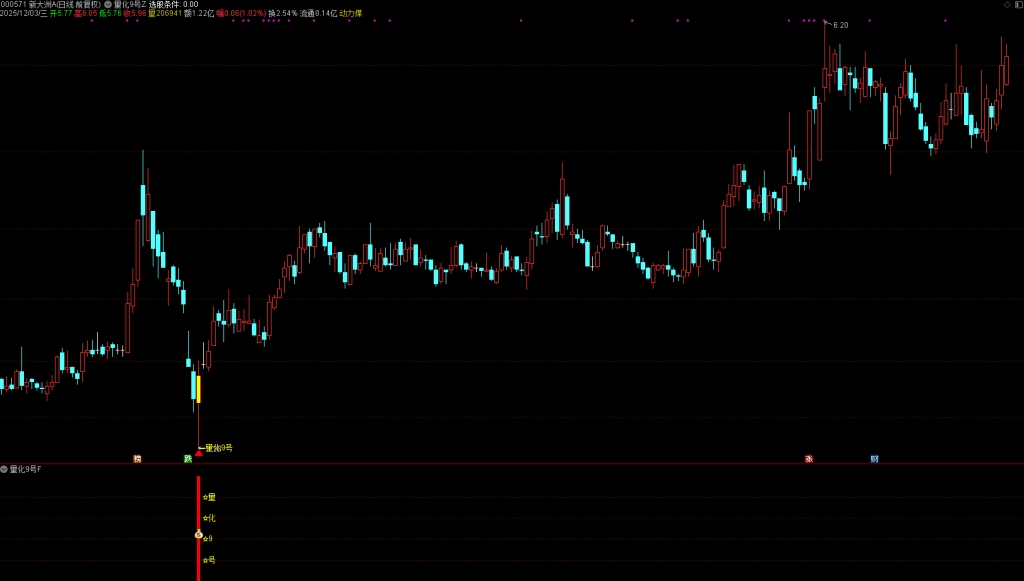Toggle the panel layout icon at top right

(x=1017, y=5)
